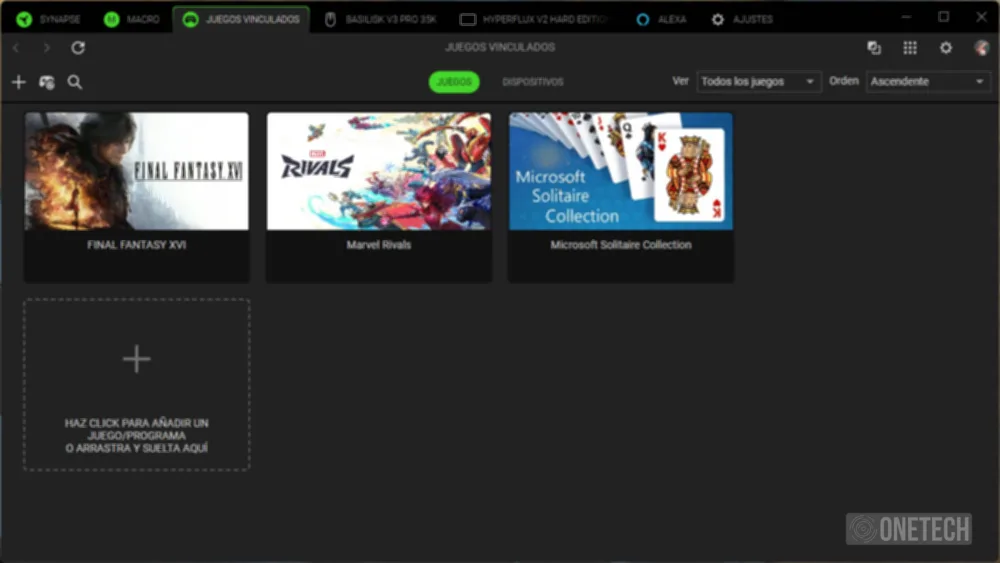Open the Basilisk V3 Pro 35K tab
1000x563 pixels.
(x=381, y=19)
